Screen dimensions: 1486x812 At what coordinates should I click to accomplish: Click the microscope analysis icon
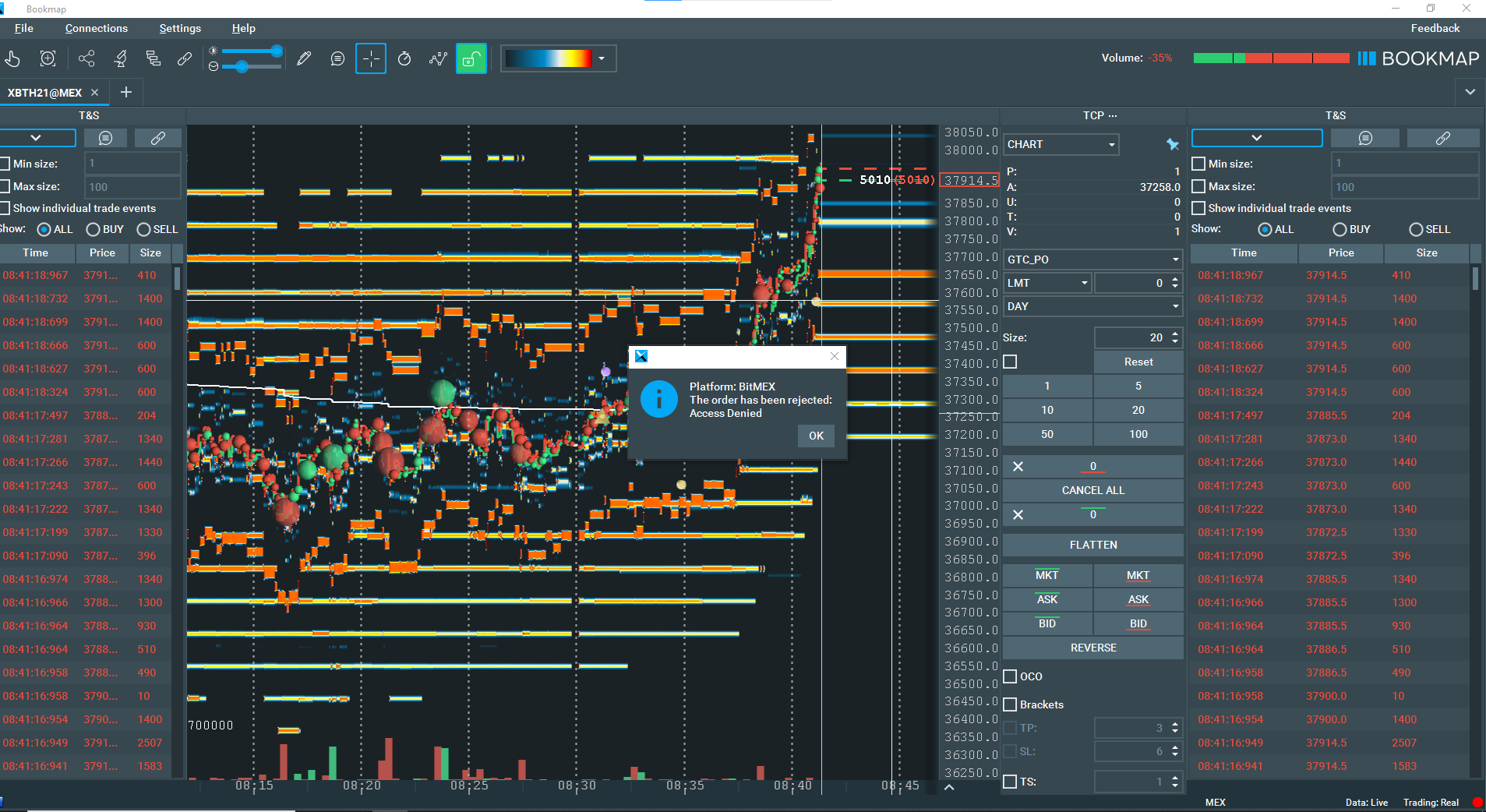121,58
